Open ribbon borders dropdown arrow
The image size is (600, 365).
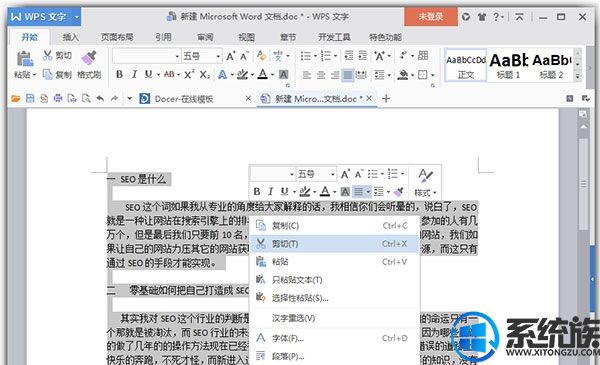click(x=432, y=75)
